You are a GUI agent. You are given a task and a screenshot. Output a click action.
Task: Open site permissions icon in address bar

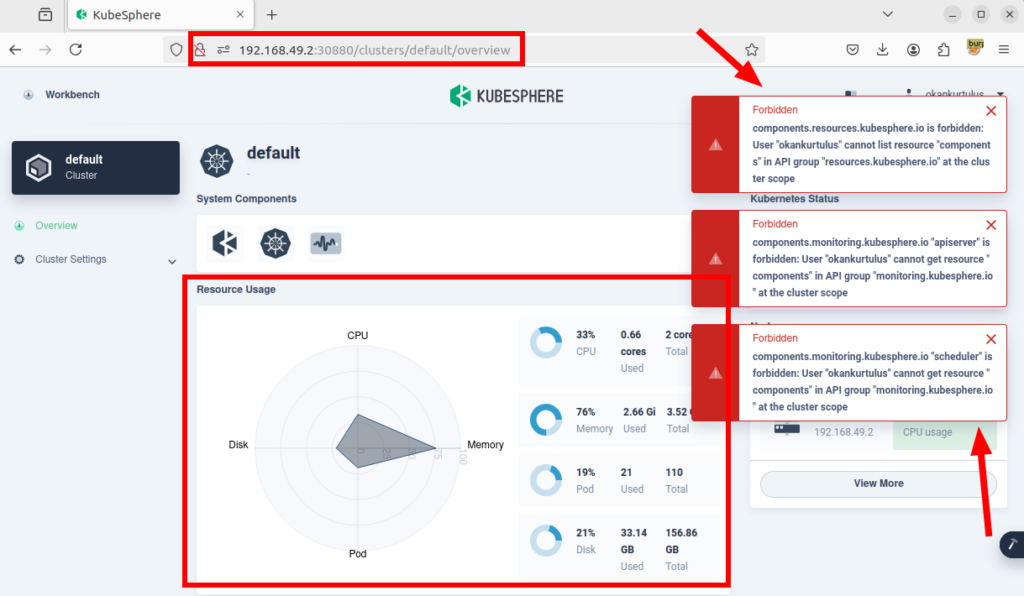click(223, 50)
